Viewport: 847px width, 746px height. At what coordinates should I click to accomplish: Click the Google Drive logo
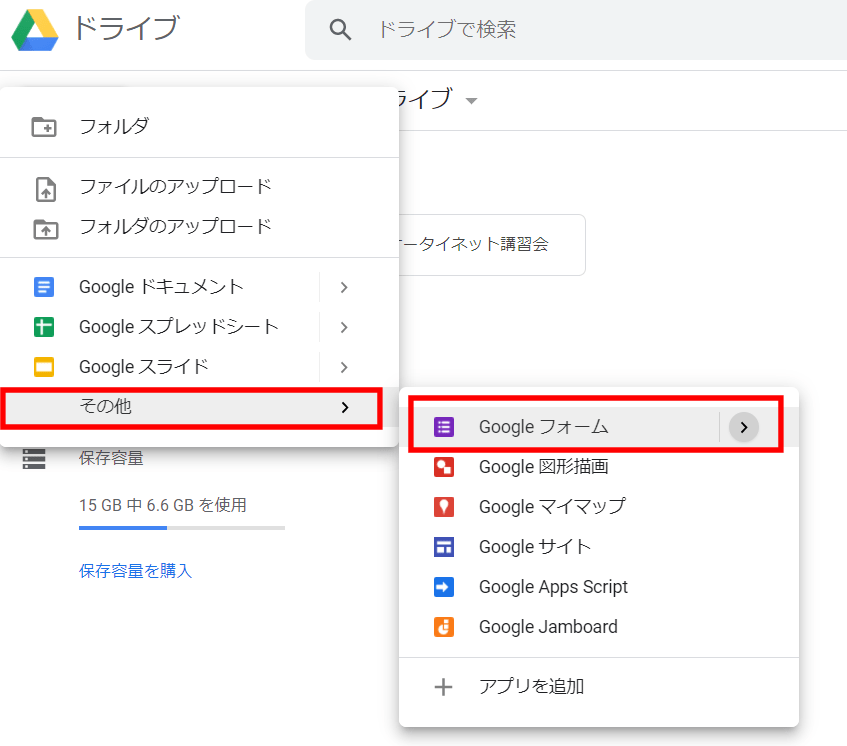pos(35,30)
